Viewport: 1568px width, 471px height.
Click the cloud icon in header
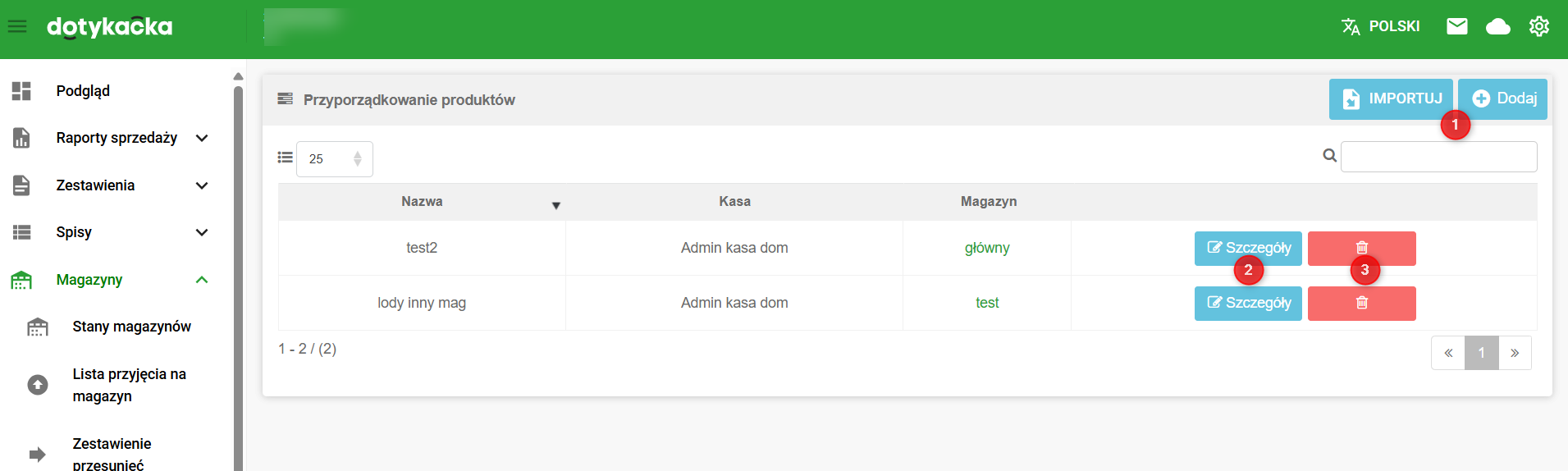[x=1497, y=27]
